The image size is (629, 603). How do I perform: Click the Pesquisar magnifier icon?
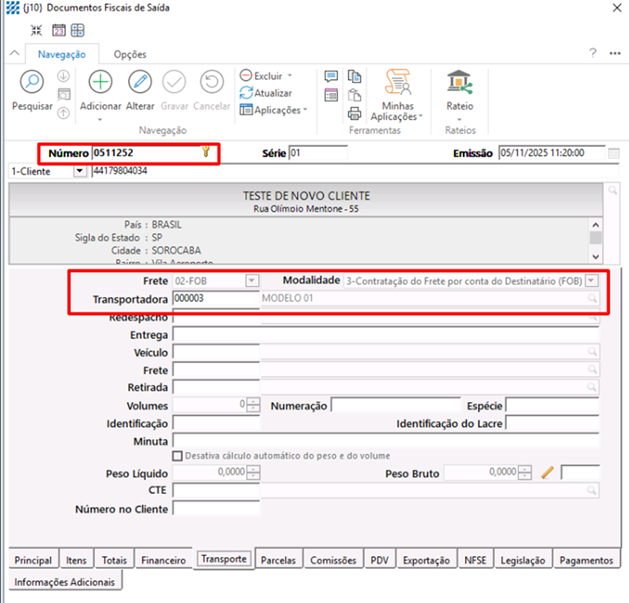pyautogui.click(x=32, y=82)
